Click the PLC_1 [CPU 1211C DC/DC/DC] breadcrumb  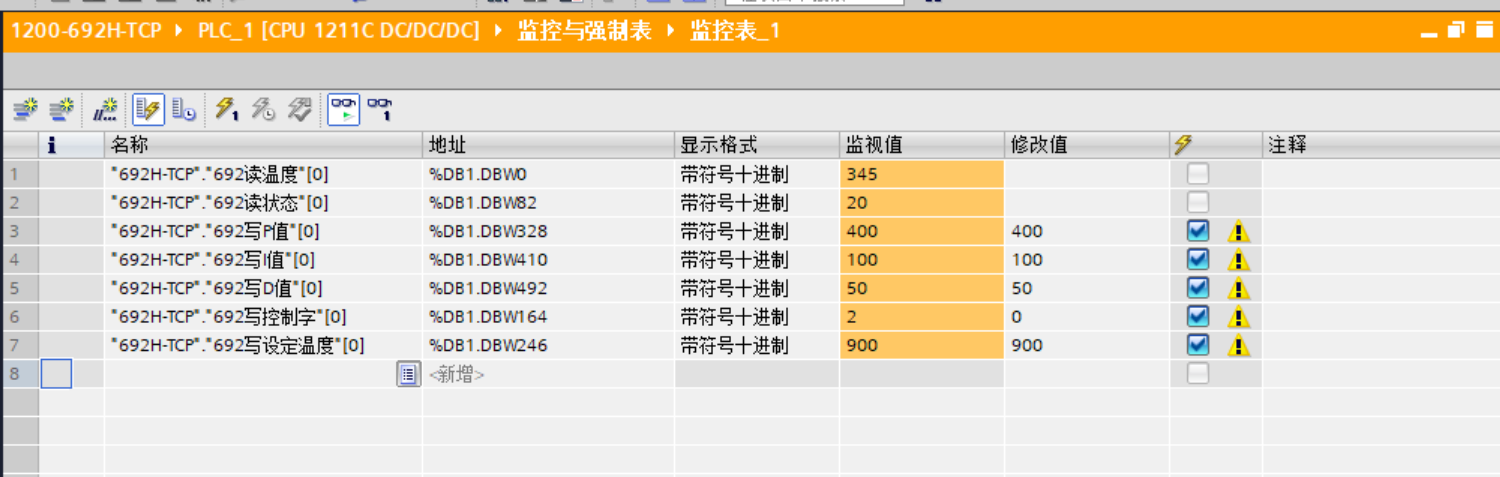click(339, 32)
